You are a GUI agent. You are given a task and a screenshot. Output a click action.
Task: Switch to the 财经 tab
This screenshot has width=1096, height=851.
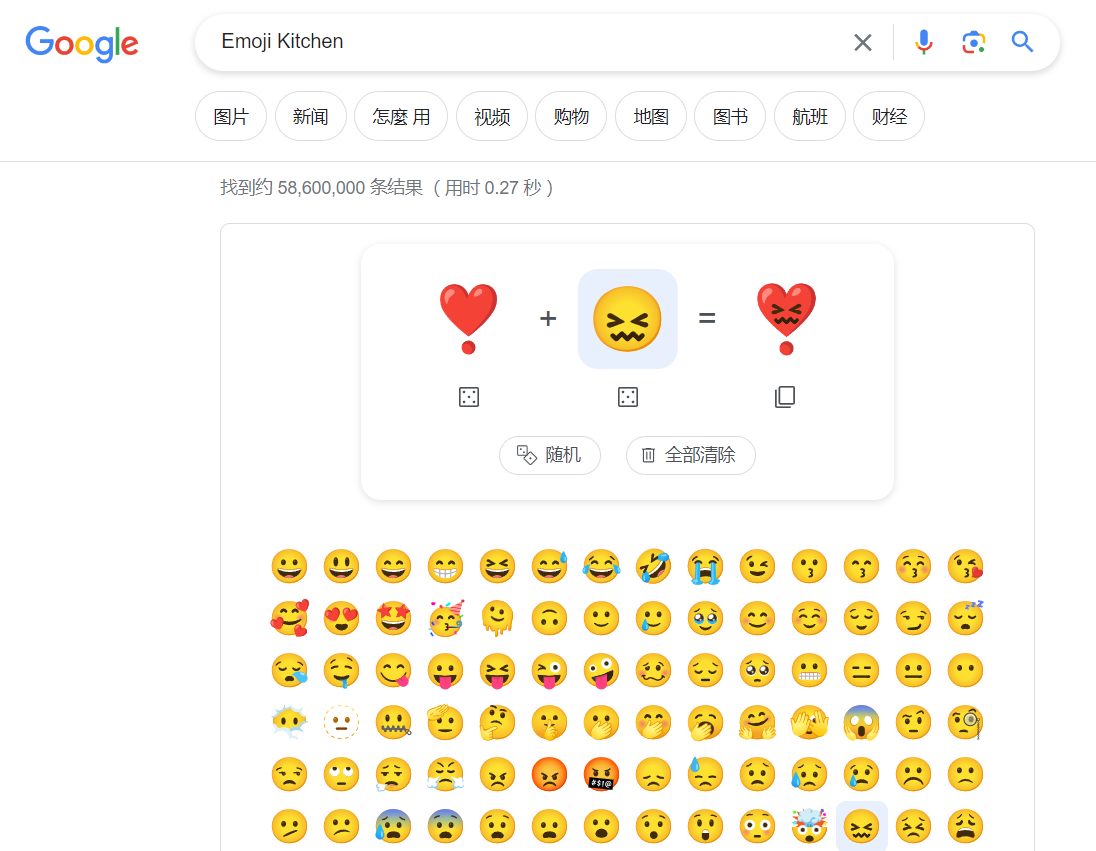click(889, 116)
